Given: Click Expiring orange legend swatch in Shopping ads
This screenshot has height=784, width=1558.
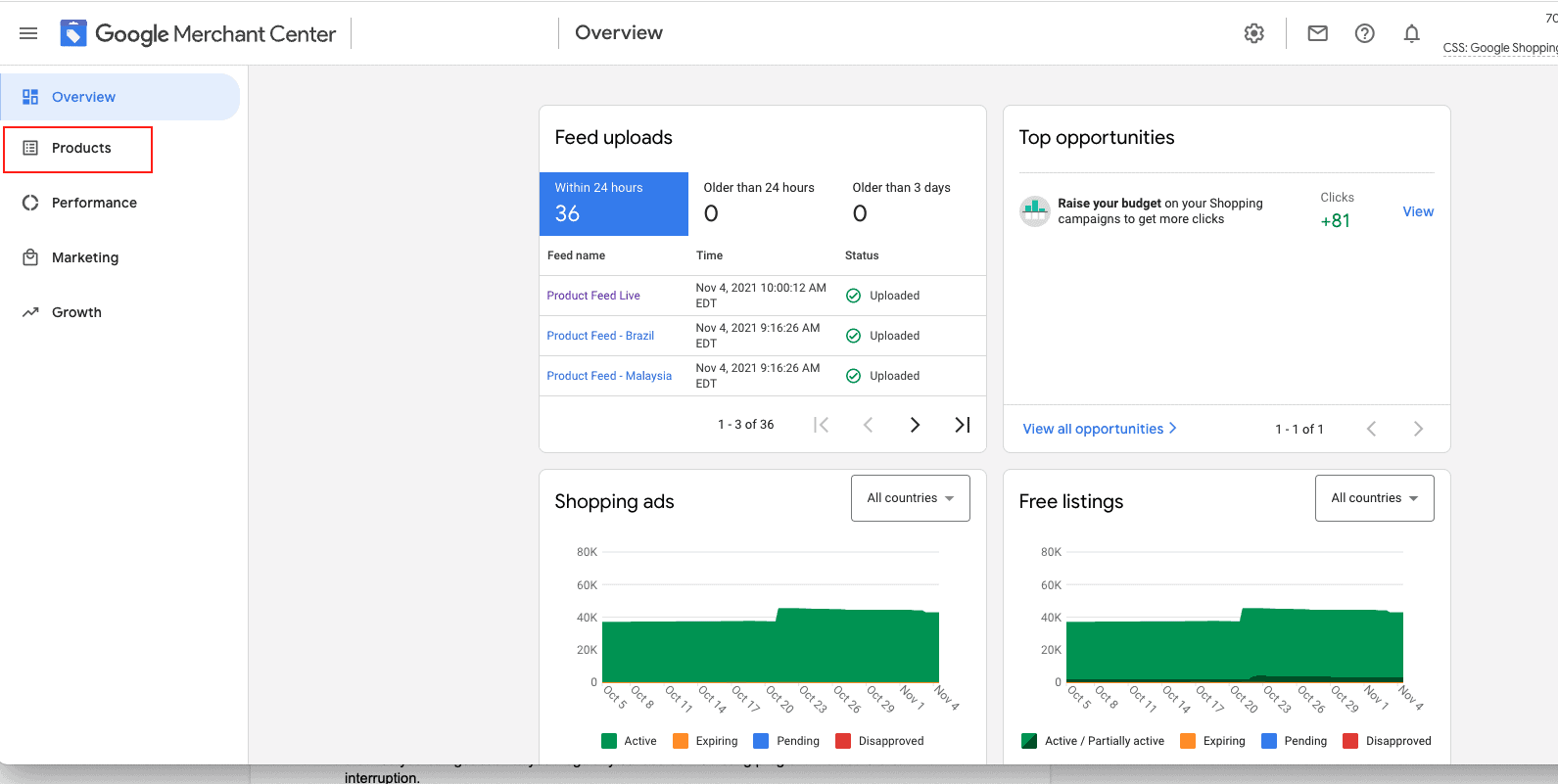Looking at the screenshot, I should coord(681,741).
